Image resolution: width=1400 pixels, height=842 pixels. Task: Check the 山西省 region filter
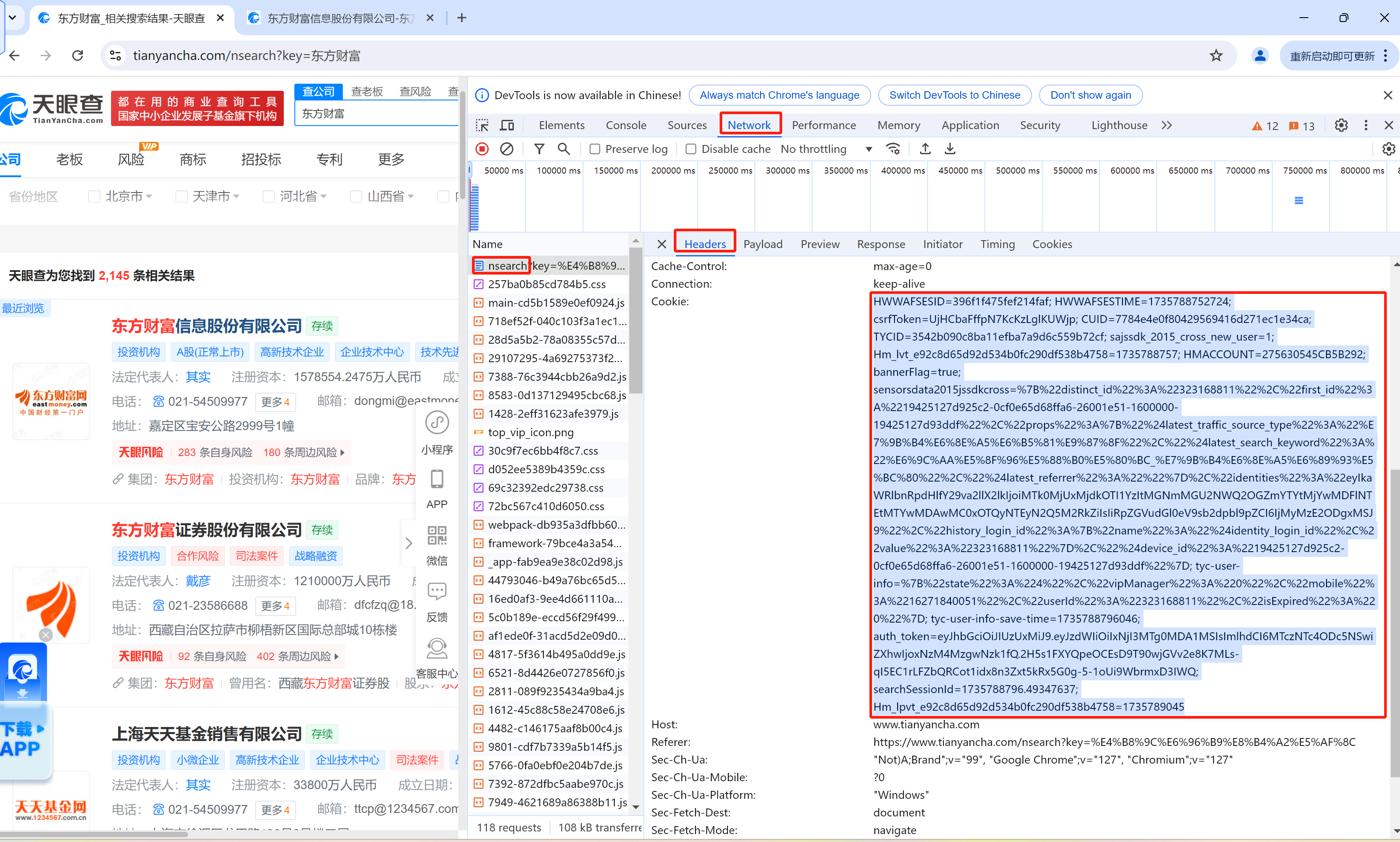click(x=356, y=197)
